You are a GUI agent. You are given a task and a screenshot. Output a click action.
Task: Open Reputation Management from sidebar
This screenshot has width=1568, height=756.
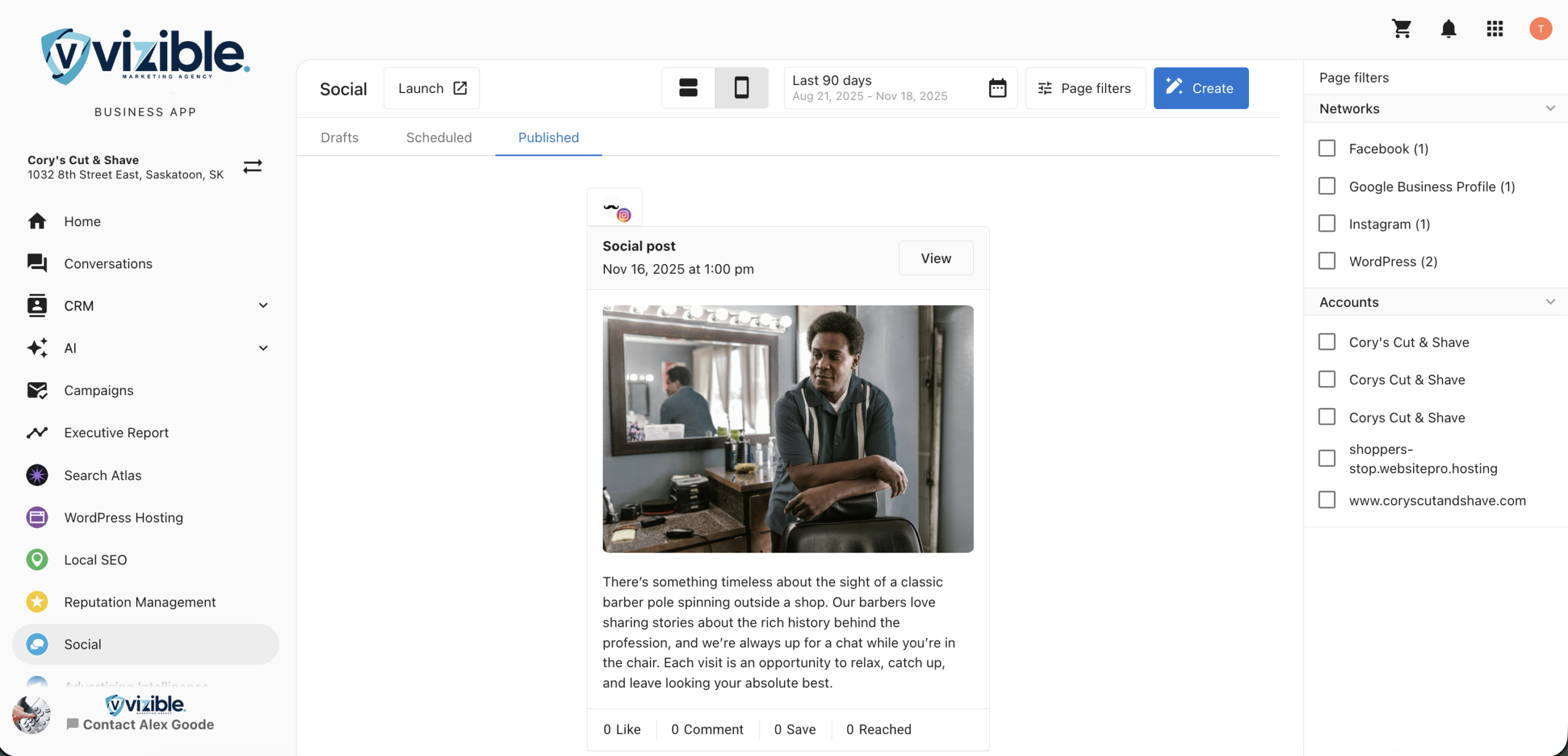(x=140, y=602)
